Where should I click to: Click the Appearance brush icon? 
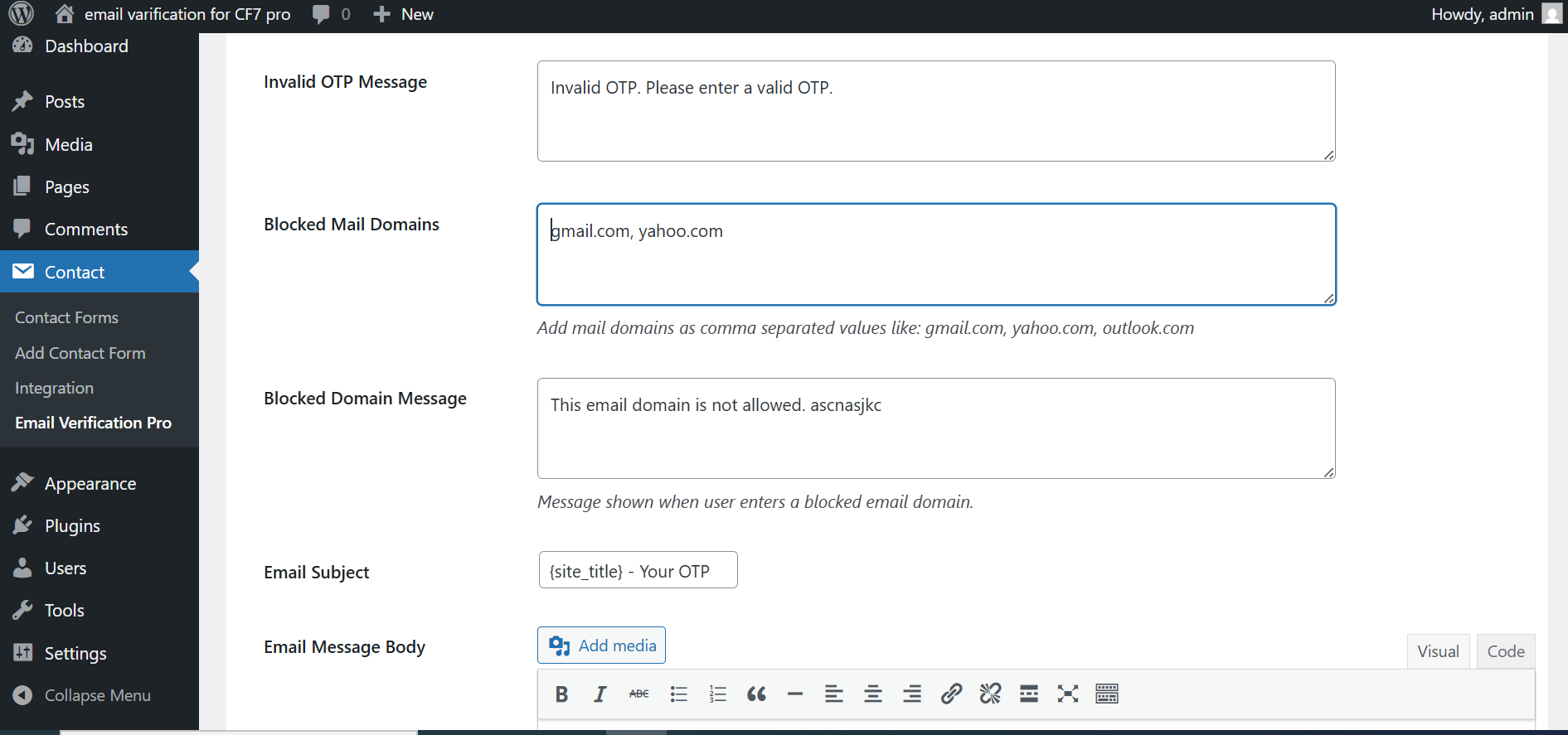point(22,483)
